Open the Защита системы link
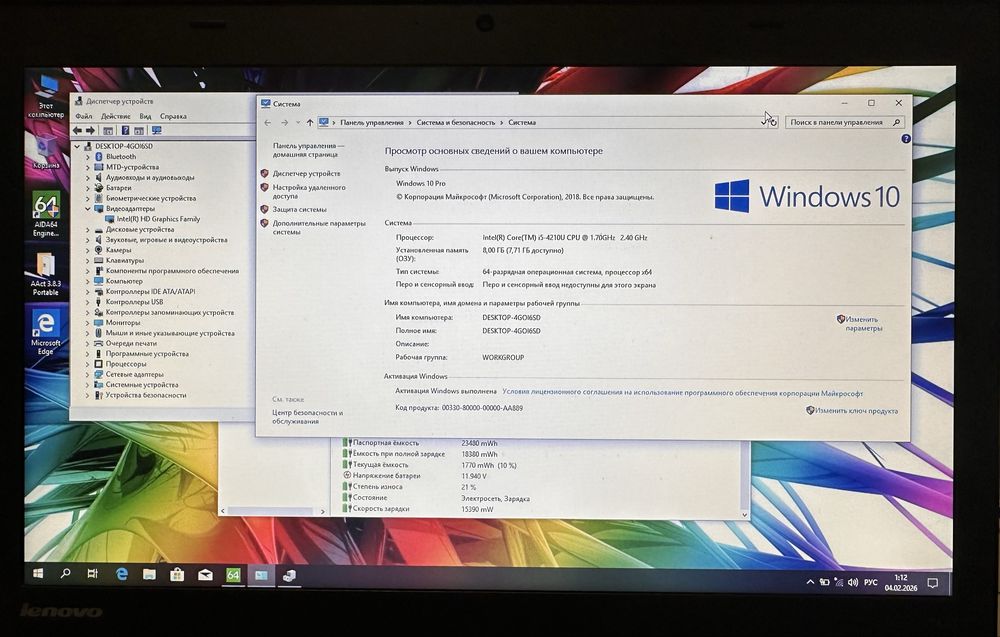The image size is (1000, 637). click(299, 209)
